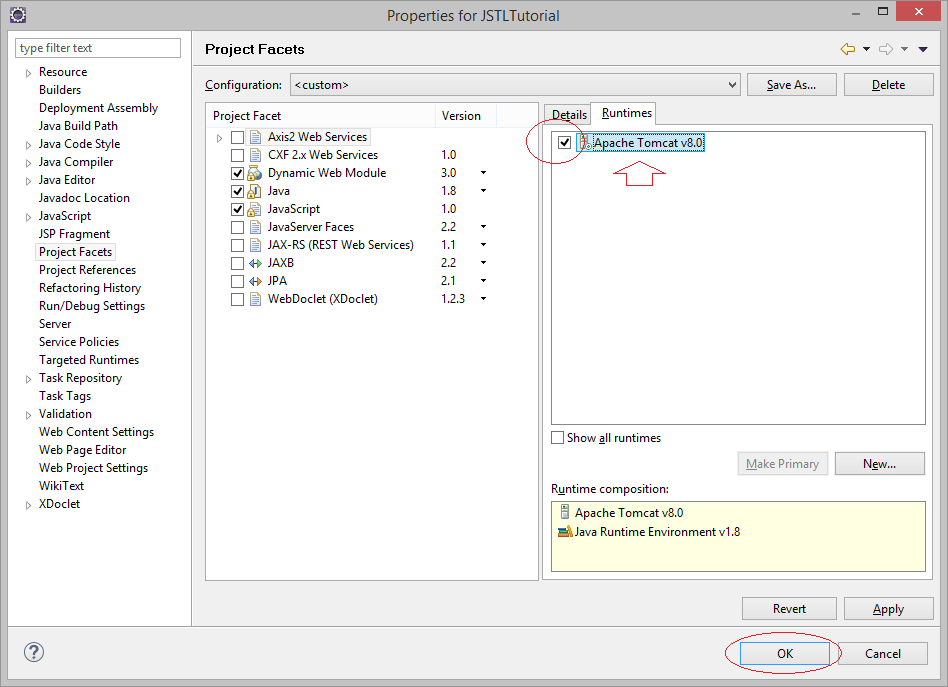This screenshot has height=687, width=948.
Task: Open WebDoclet version dropdown arrow
Action: pos(483,299)
